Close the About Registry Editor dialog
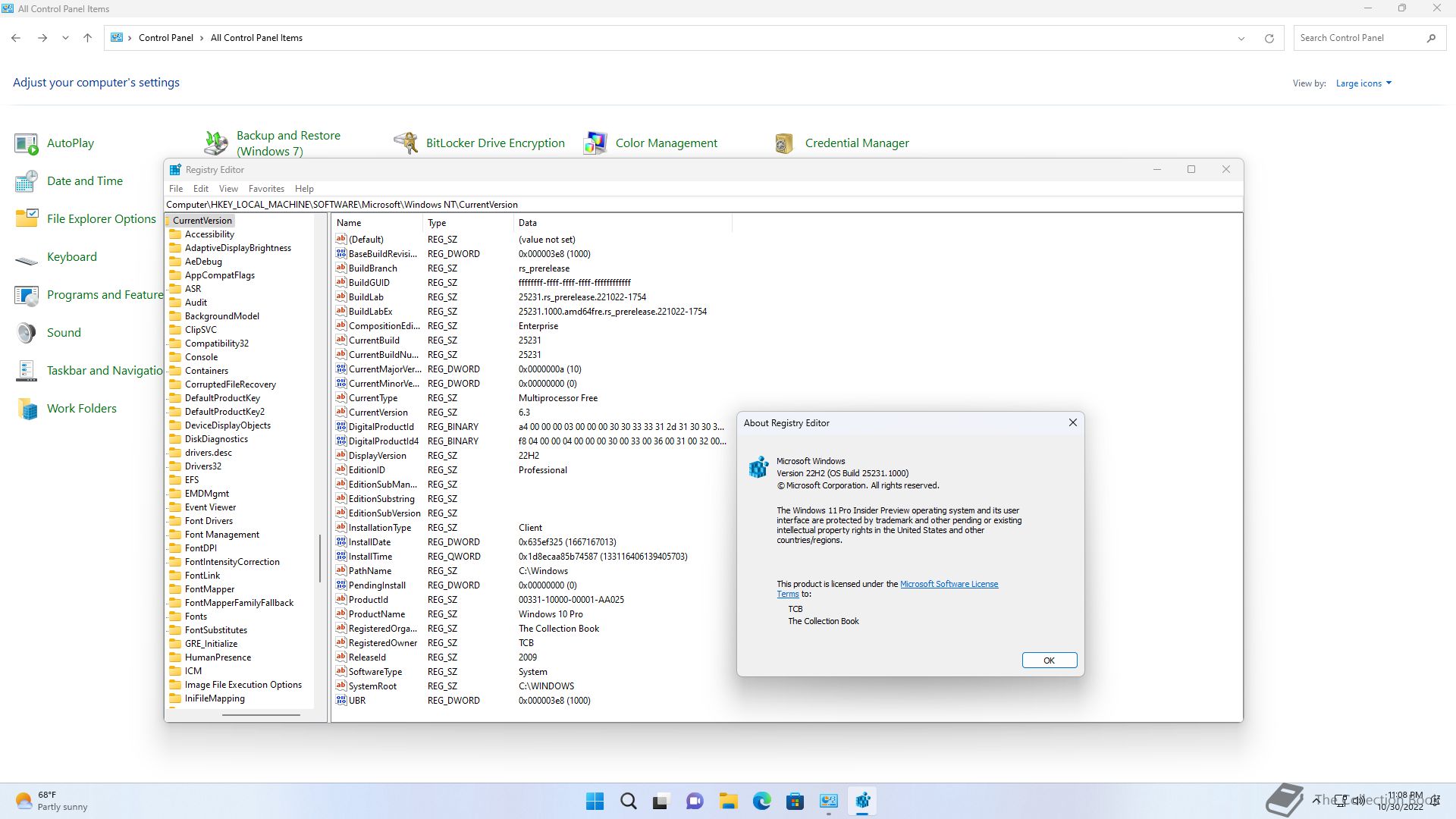 [1072, 422]
